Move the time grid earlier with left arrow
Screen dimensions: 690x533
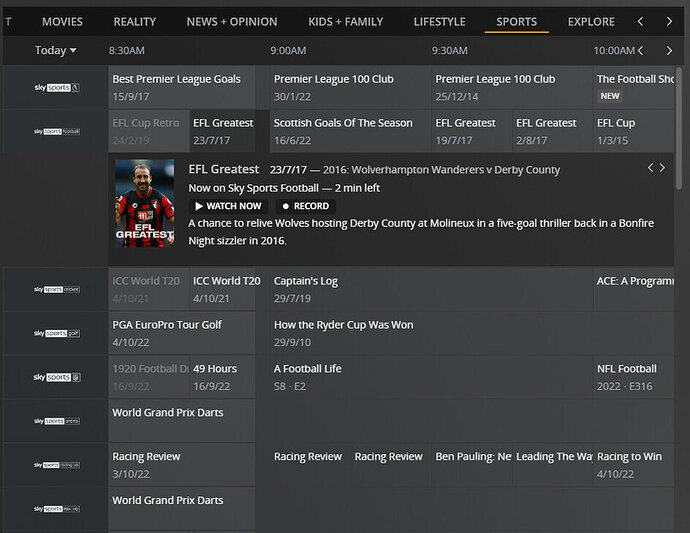click(641, 51)
